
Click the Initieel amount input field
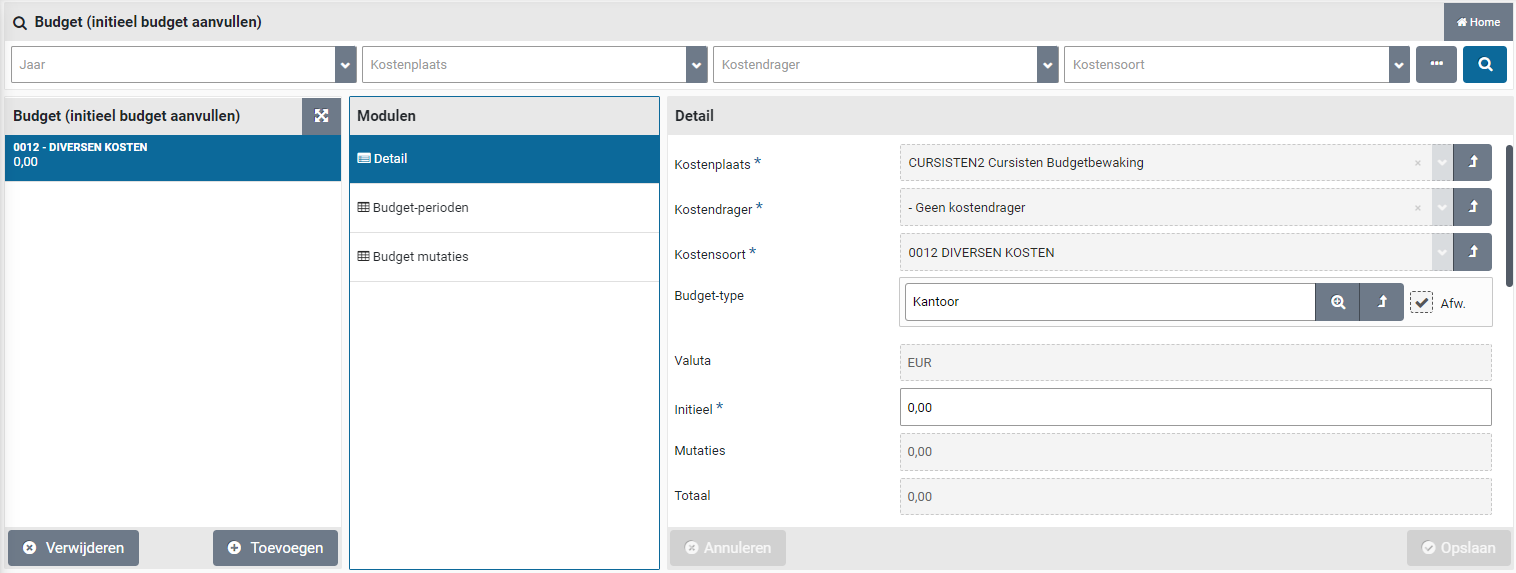pos(1195,408)
